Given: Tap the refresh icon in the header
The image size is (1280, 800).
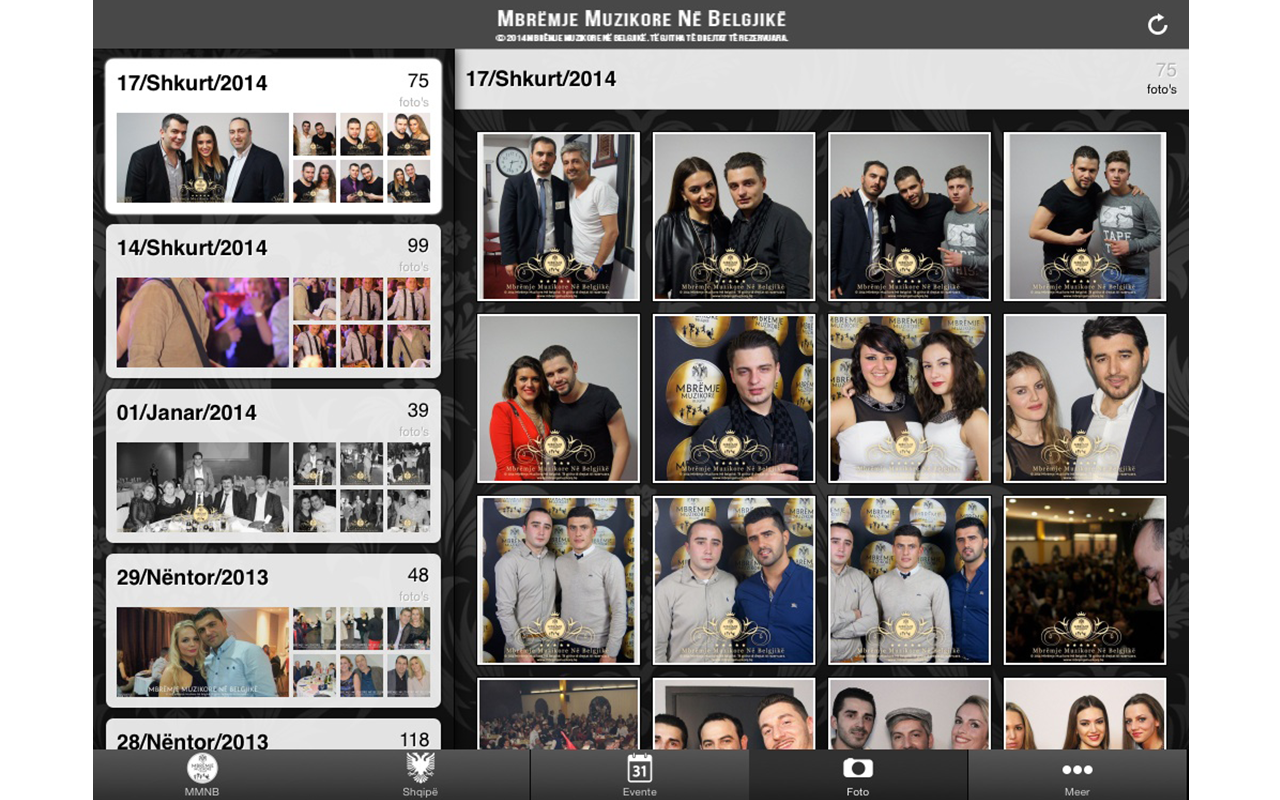Looking at the screenshot, I should (1158, 25).
